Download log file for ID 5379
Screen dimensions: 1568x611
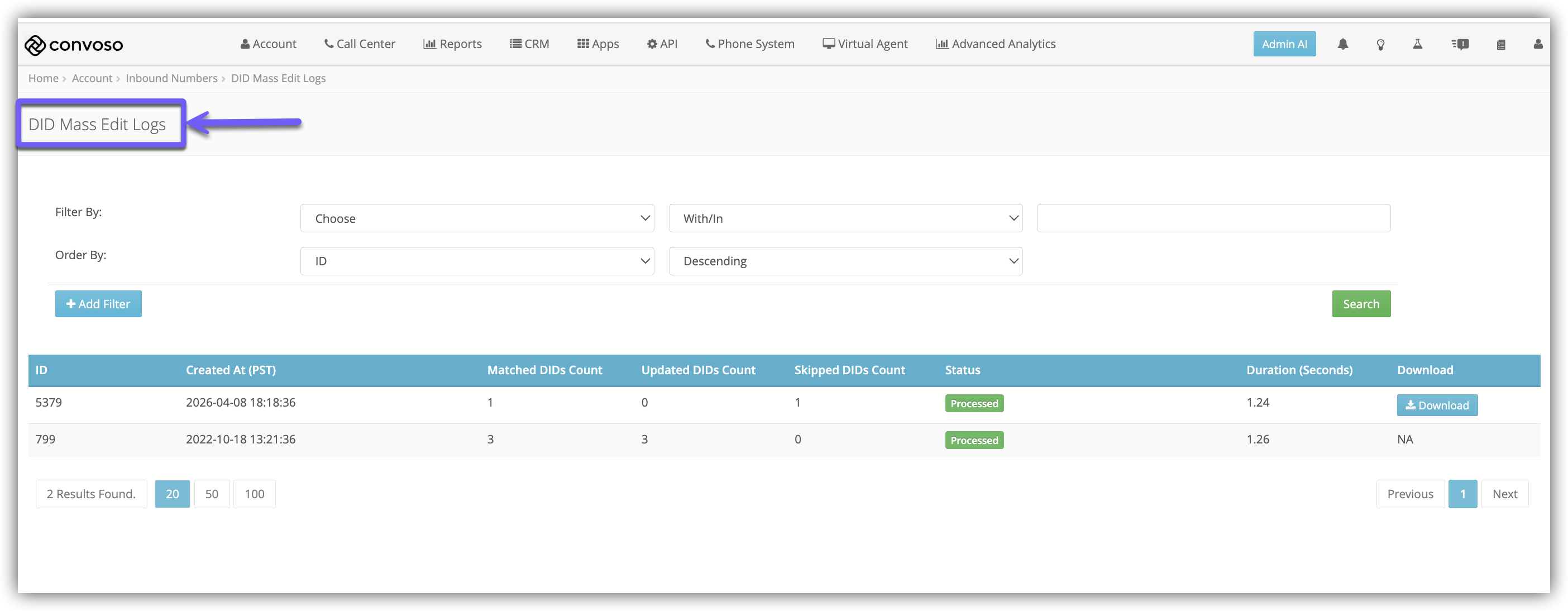click(1437, 405)
